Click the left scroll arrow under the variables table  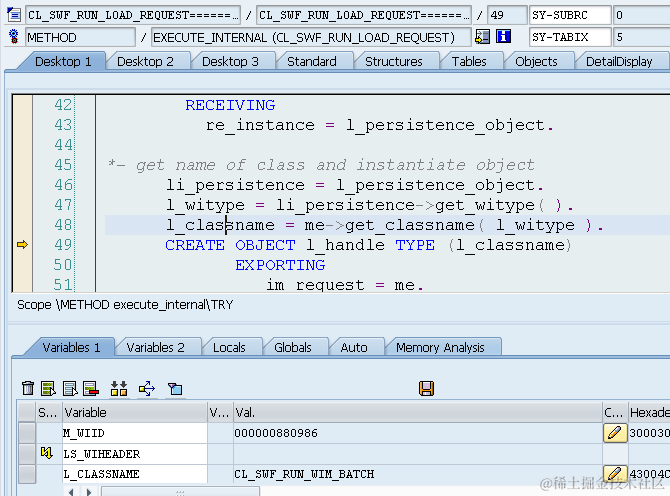point(71,492)
